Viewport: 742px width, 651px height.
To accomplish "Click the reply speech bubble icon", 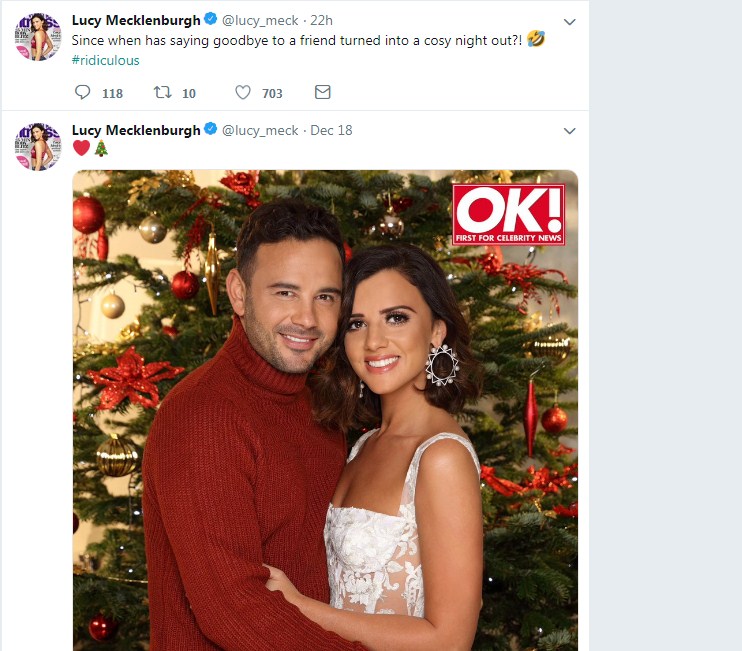I will 82,92.
